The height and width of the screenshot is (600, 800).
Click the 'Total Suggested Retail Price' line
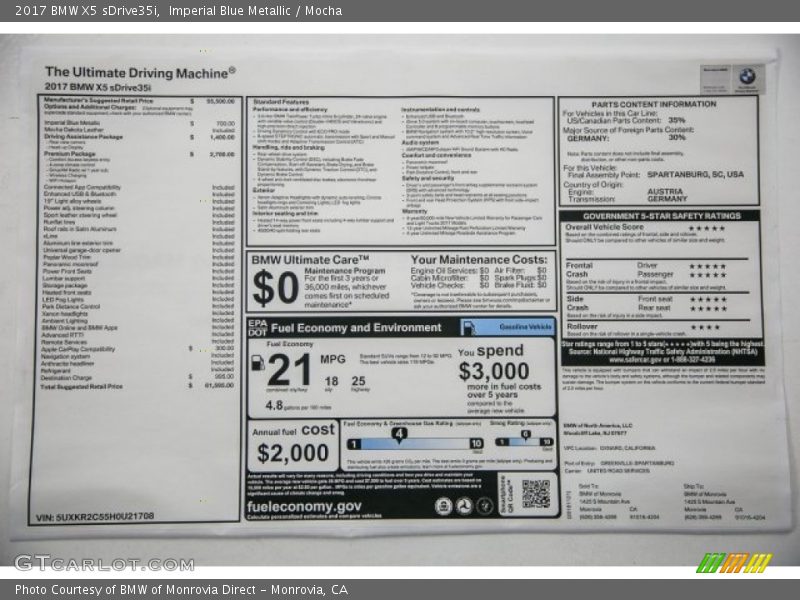[x=137, y=386]
